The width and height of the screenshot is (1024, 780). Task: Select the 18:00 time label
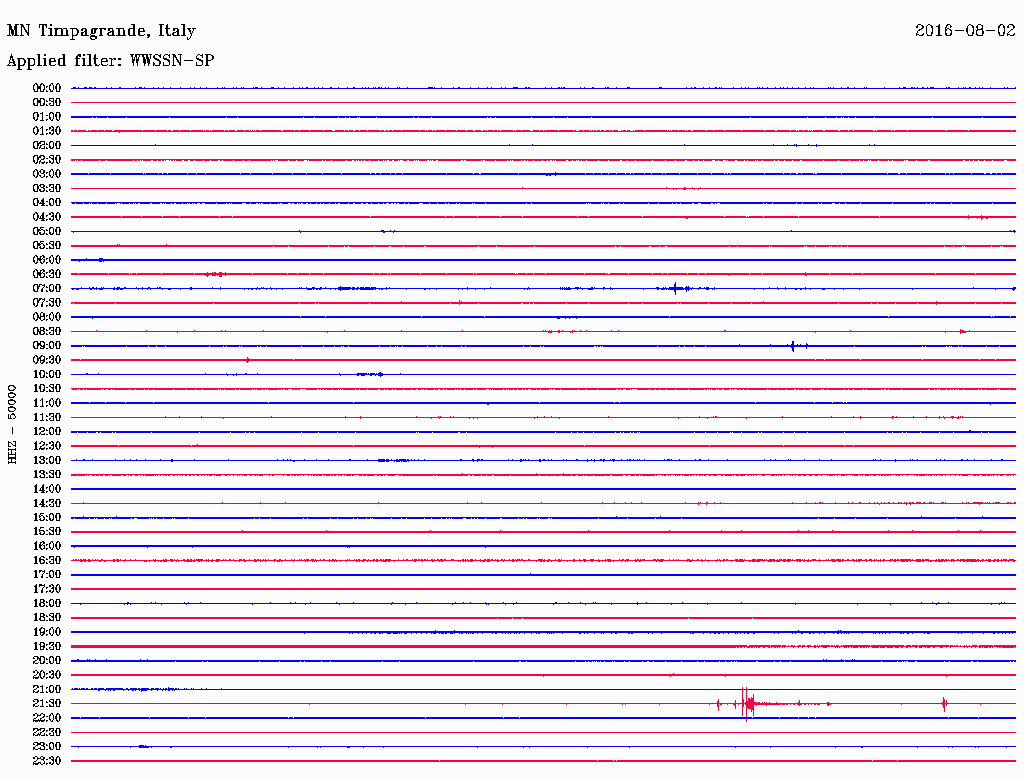click(47, 603)
